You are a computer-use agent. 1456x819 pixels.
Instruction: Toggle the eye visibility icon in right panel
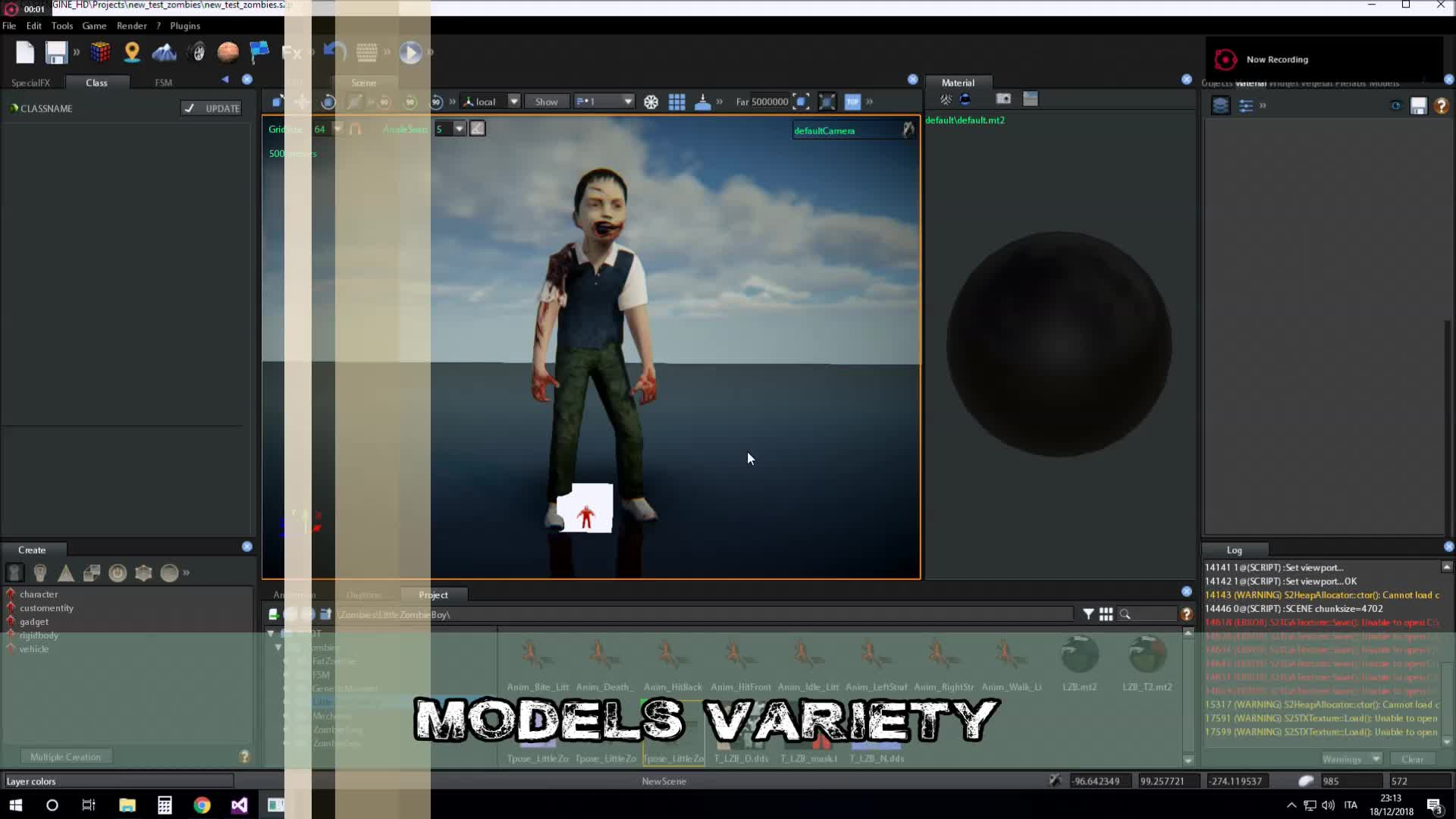click(1395, 106)
